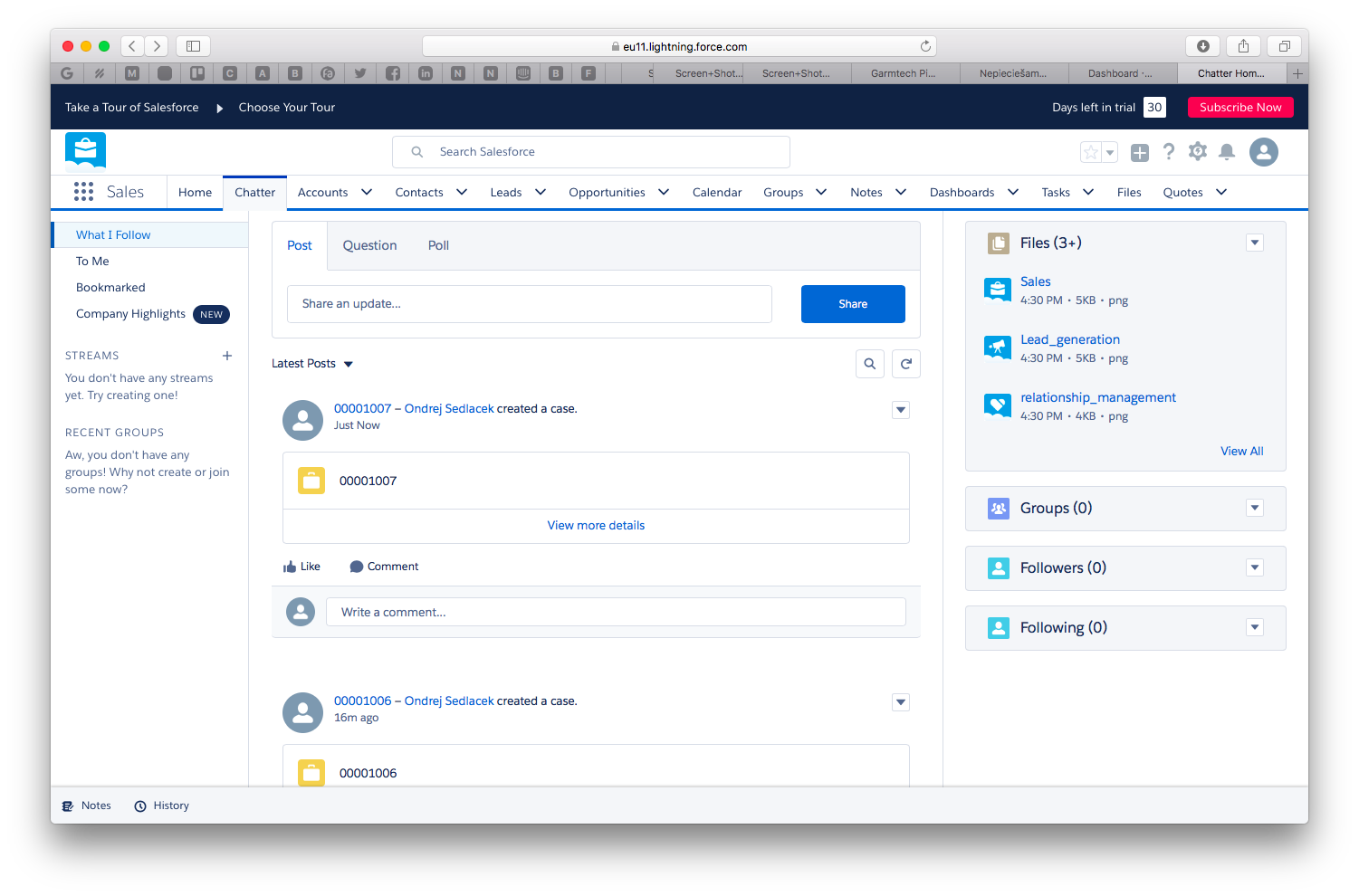Viewport: 1359px width, 896px height.
Task: Open the Setup gear icon
Action: [x=1198, y=151]
